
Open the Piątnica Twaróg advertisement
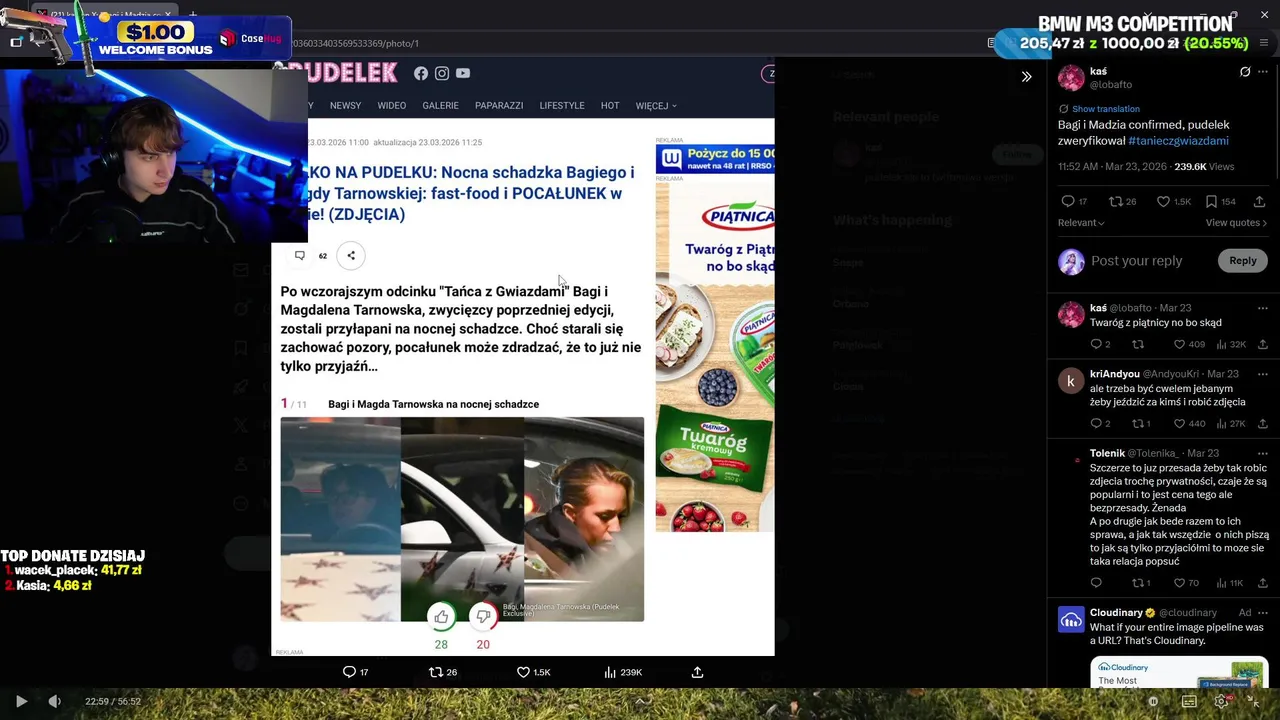(714, 356)
